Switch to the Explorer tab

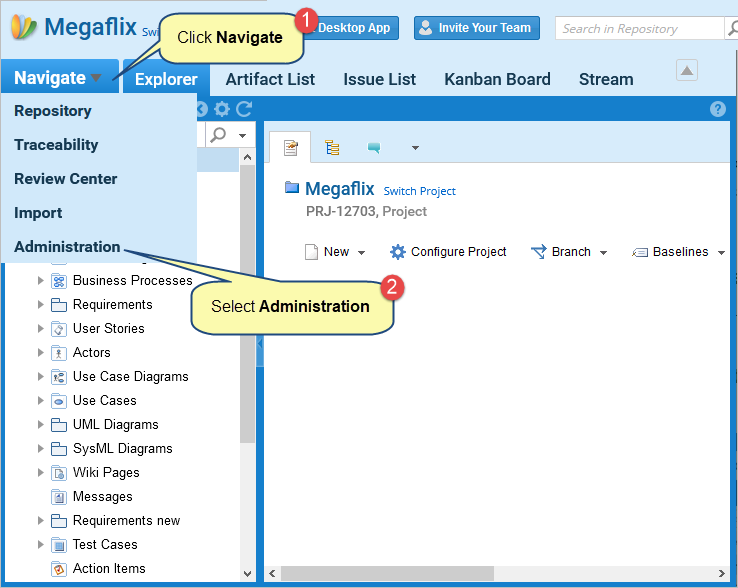click(166, 79)
